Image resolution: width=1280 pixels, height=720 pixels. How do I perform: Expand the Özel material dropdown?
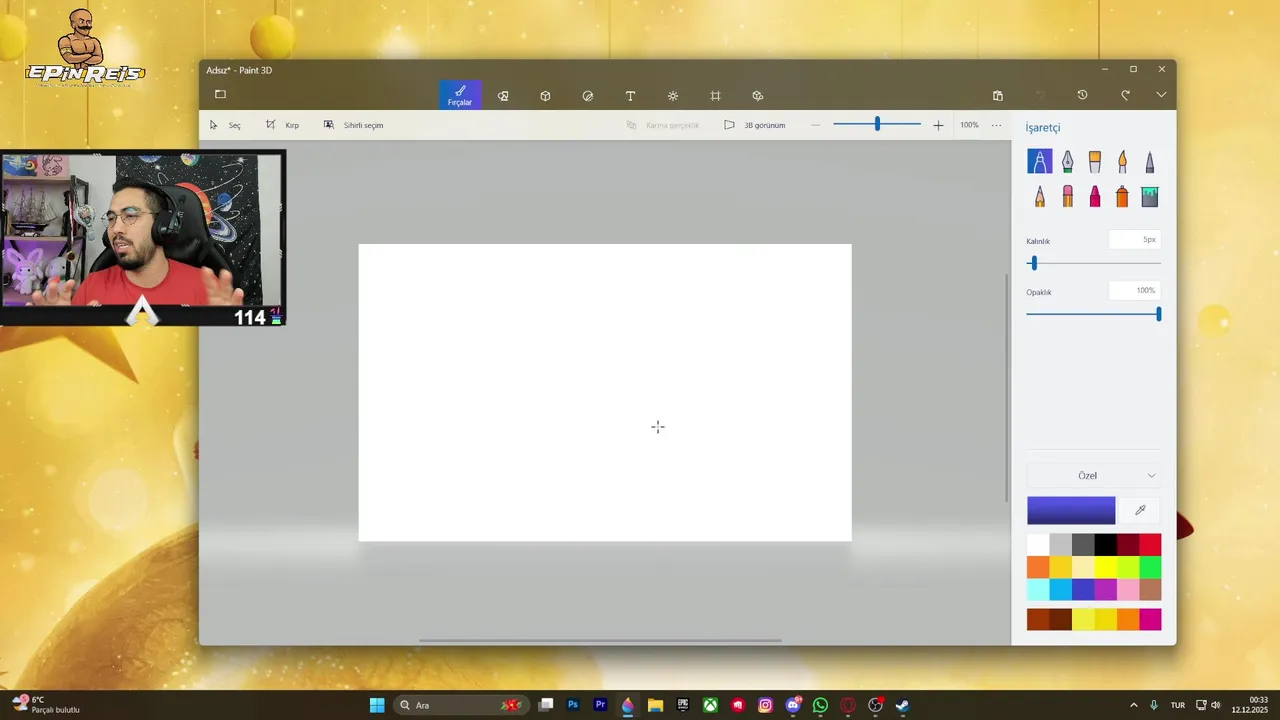click(1094, 475)
